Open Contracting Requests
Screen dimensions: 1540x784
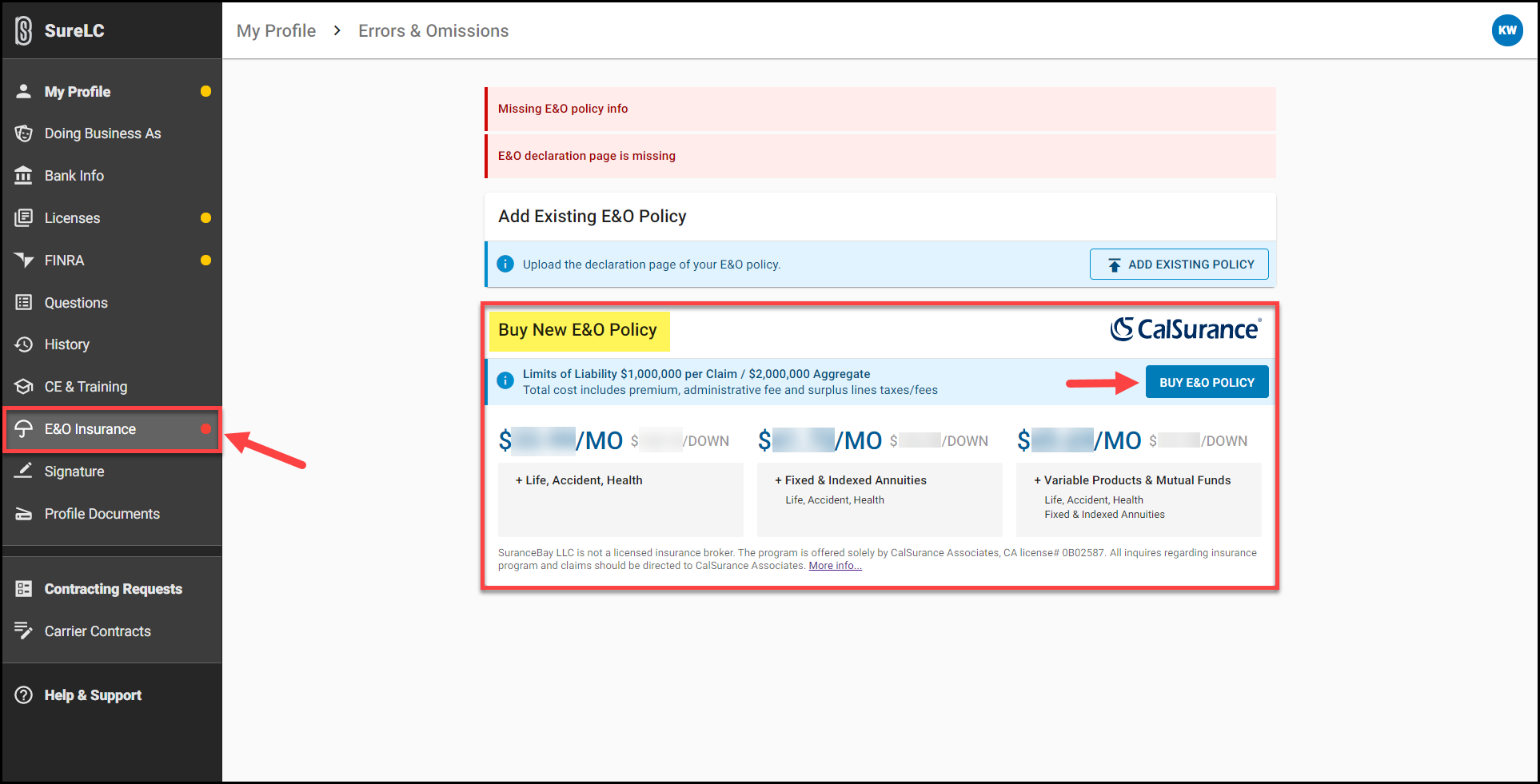(112, 589)
